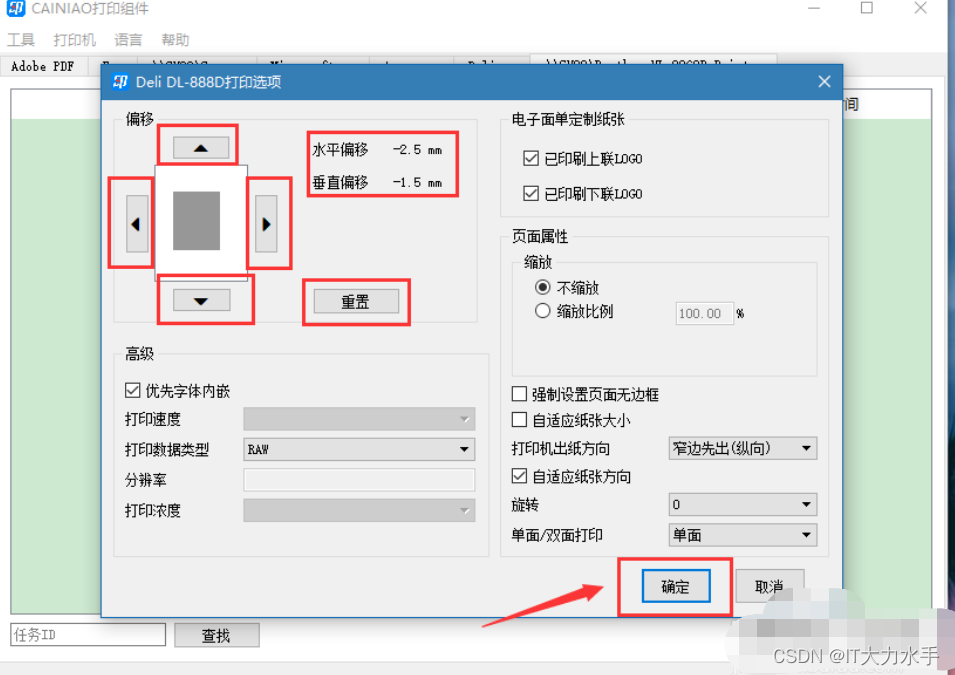Open the 打印数据类型 RAW dropdown
This screenshot has height=675, width=955.
[x=359, y=449]
